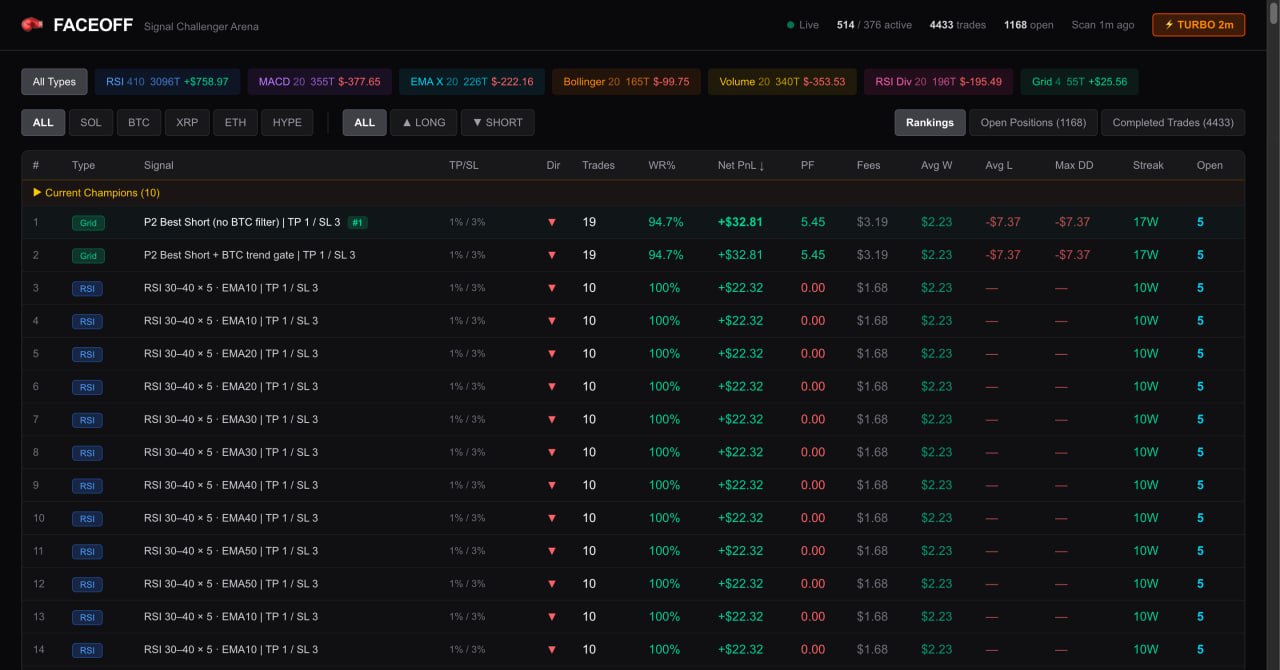Click the TURBO 2m button

pos(1198,25)
